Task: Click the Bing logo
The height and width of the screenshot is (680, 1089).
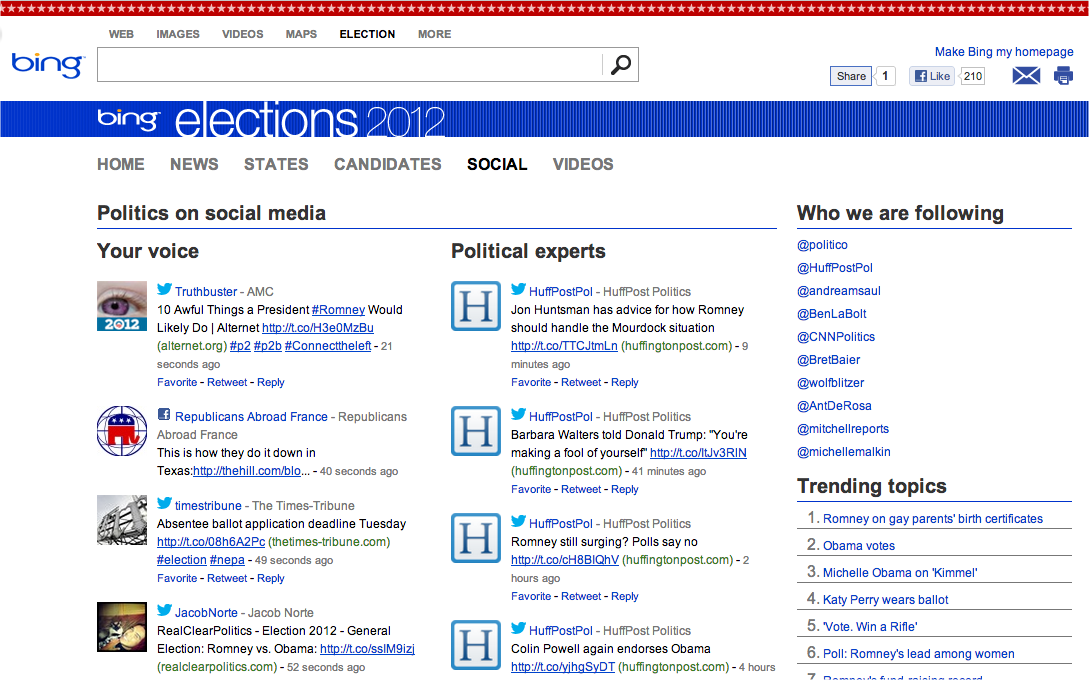Action: tap(43, 64)
